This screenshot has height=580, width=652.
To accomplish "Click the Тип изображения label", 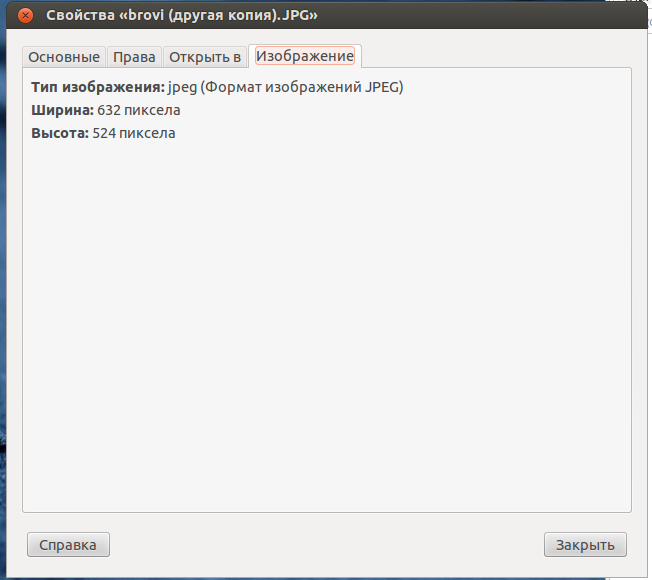I will pos(98,87).
